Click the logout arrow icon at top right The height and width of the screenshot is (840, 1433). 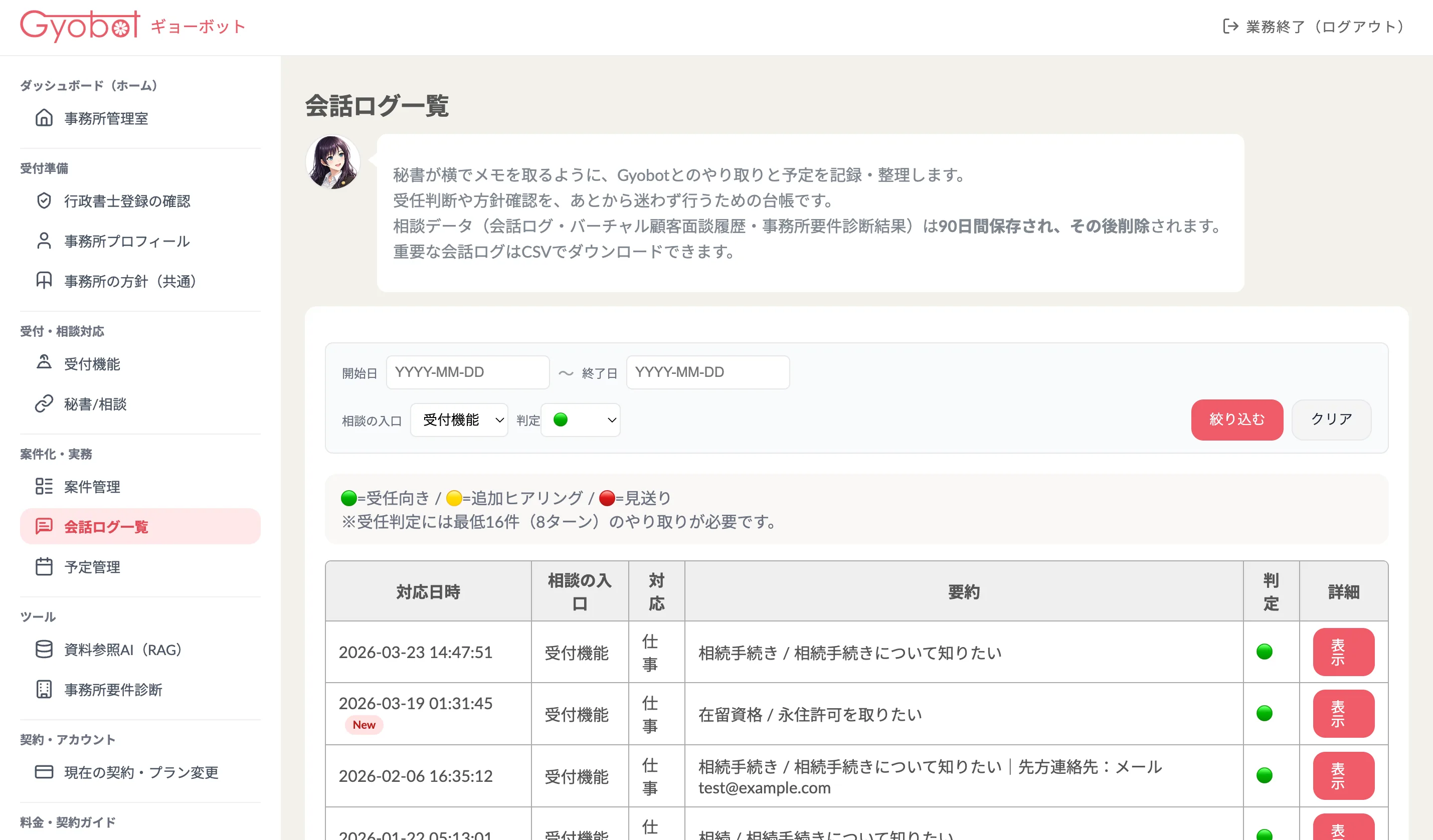pyautogui.click(x=1230, y=27)
